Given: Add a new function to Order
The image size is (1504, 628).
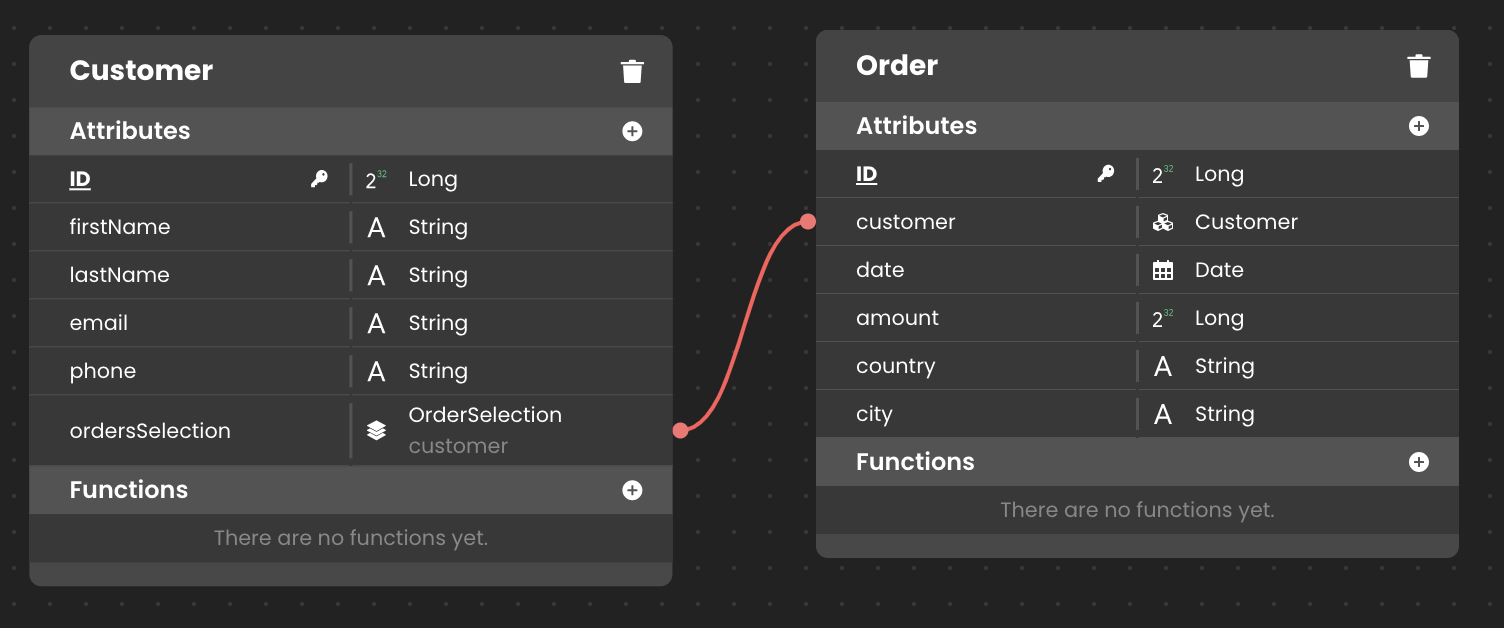Looking at the screenshot, I should pos(1419,462).
